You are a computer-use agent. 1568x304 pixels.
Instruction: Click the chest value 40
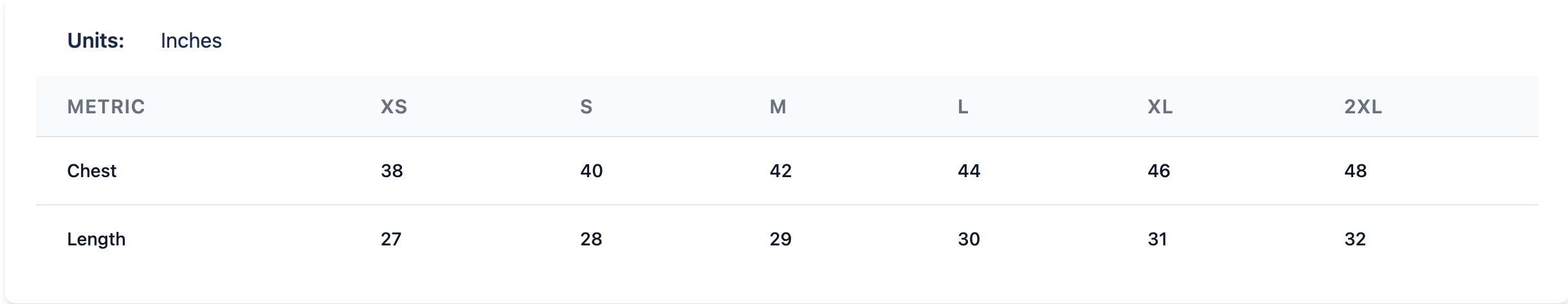591,171
